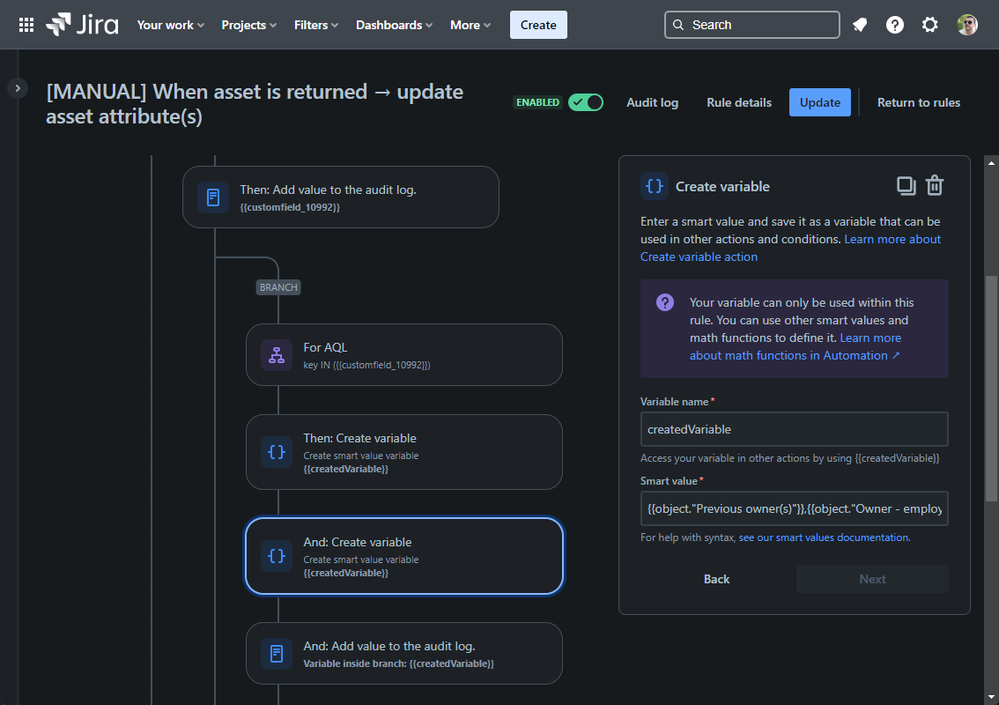This screenshot has height=705, width=999.
Task: Open the More dropdown
Action: [470, 25]
